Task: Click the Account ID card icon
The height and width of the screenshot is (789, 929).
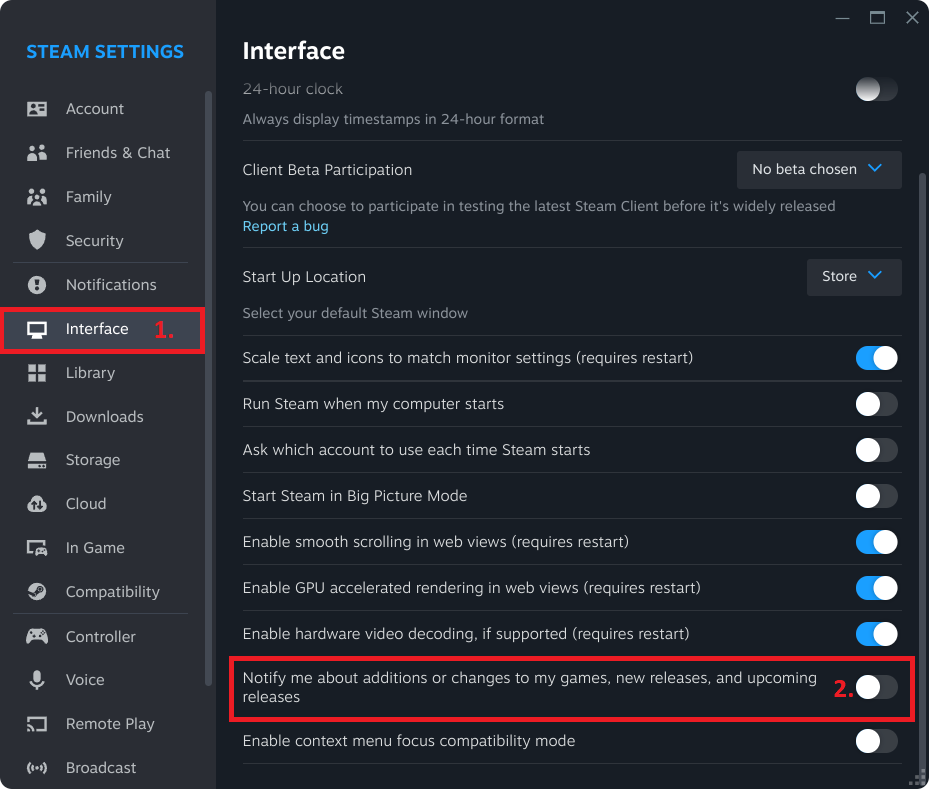Action: (37, 109)
